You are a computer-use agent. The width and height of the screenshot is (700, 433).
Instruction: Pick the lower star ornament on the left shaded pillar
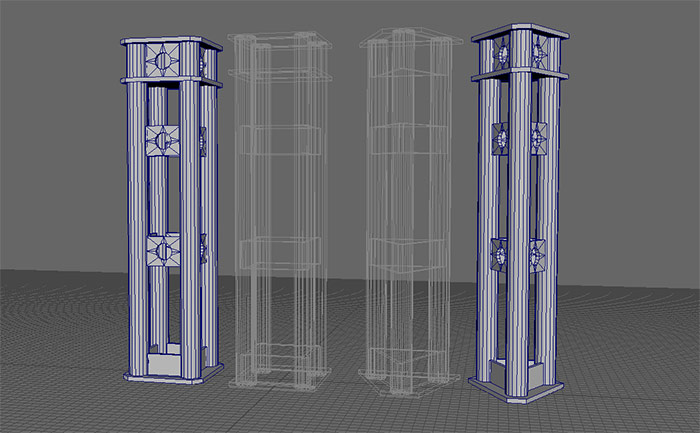click(x=163, y=250)
